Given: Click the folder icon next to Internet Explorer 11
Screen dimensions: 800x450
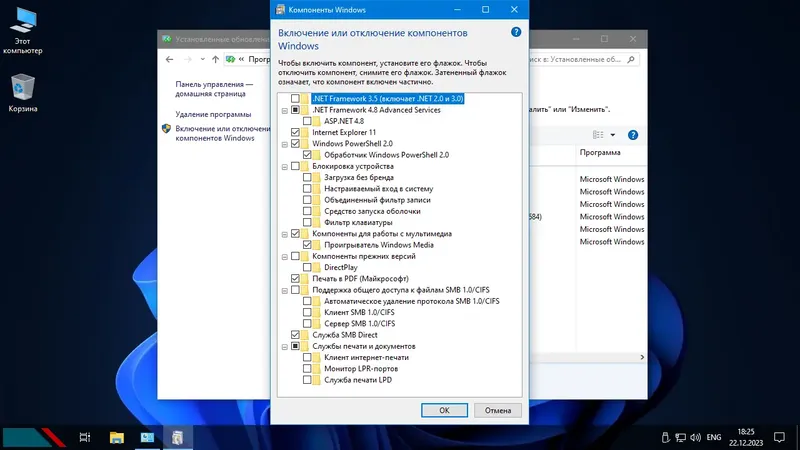Looking at the screenshot, I should pyautogui.click(x=305, y=132).
